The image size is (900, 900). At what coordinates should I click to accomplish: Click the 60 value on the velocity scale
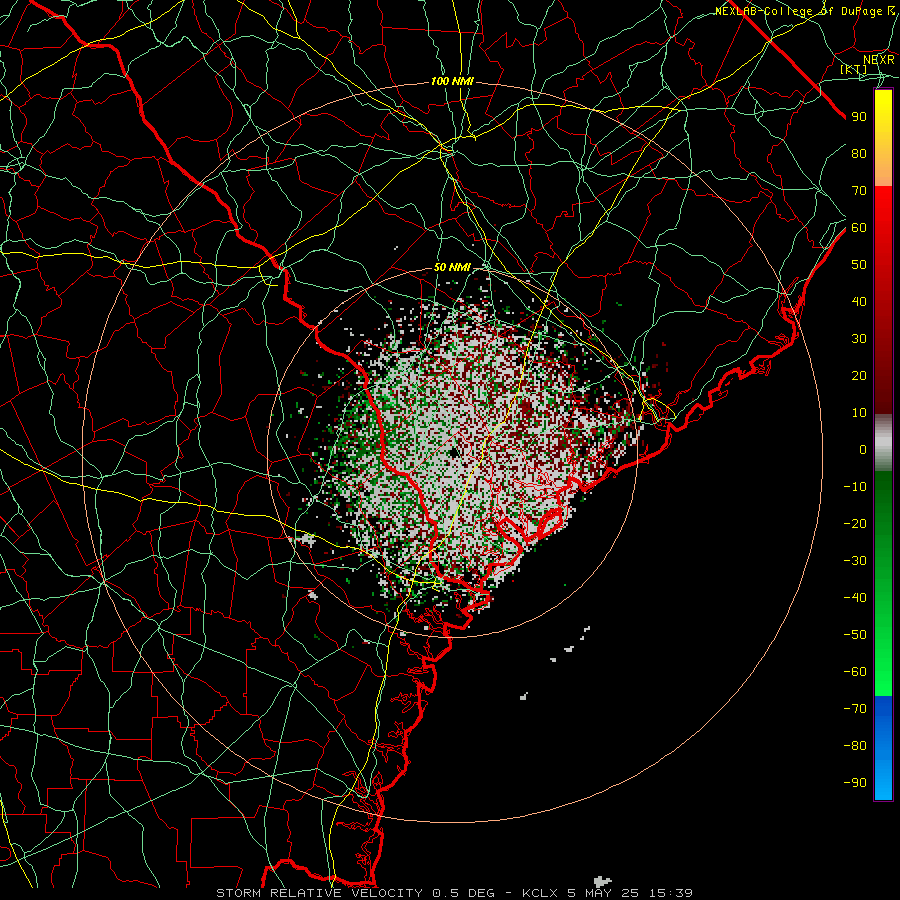[859, 228]
